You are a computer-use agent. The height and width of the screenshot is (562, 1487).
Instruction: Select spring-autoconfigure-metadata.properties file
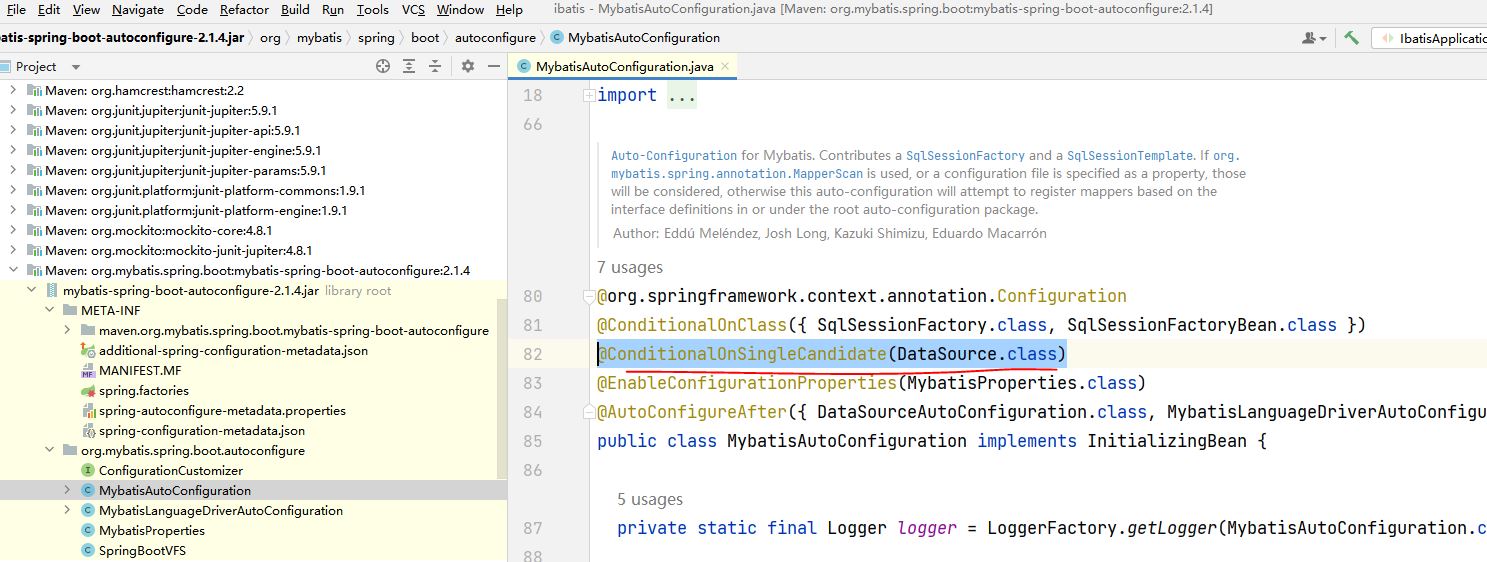click(221, 410)
